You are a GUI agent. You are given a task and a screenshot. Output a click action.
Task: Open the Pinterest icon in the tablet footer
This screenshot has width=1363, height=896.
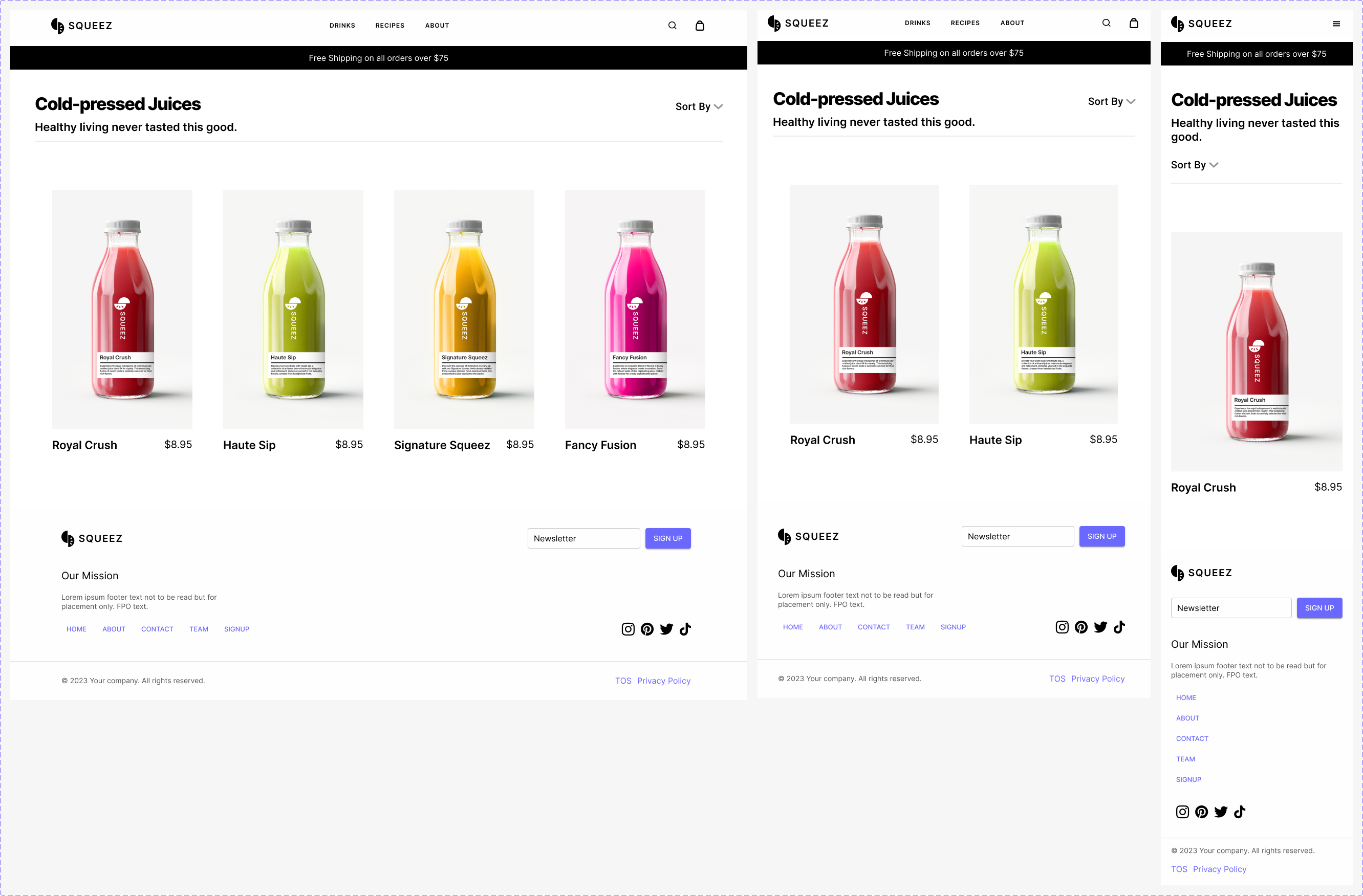pos(1081,626)
